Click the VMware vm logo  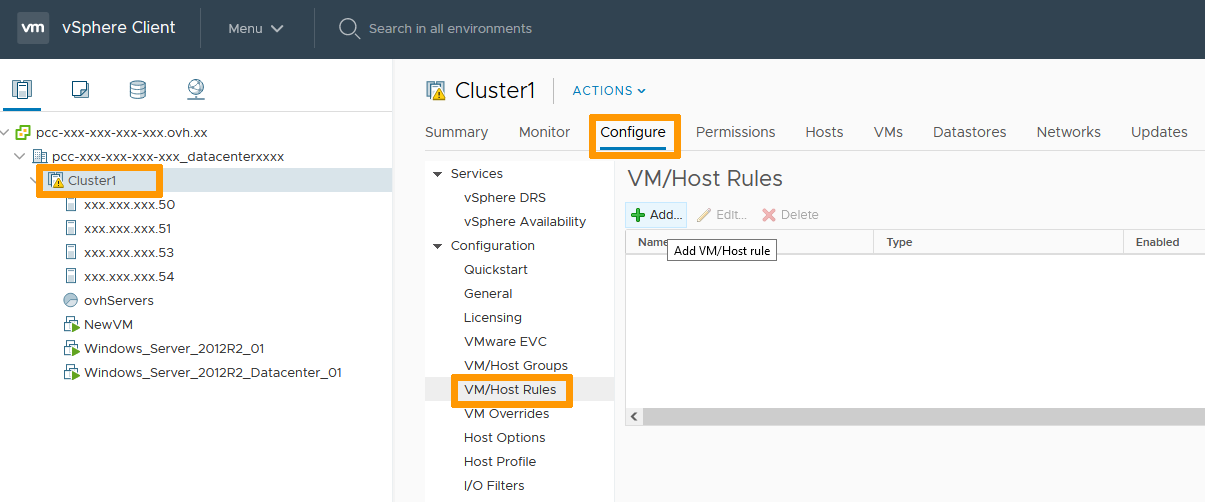tap(33, 28)
